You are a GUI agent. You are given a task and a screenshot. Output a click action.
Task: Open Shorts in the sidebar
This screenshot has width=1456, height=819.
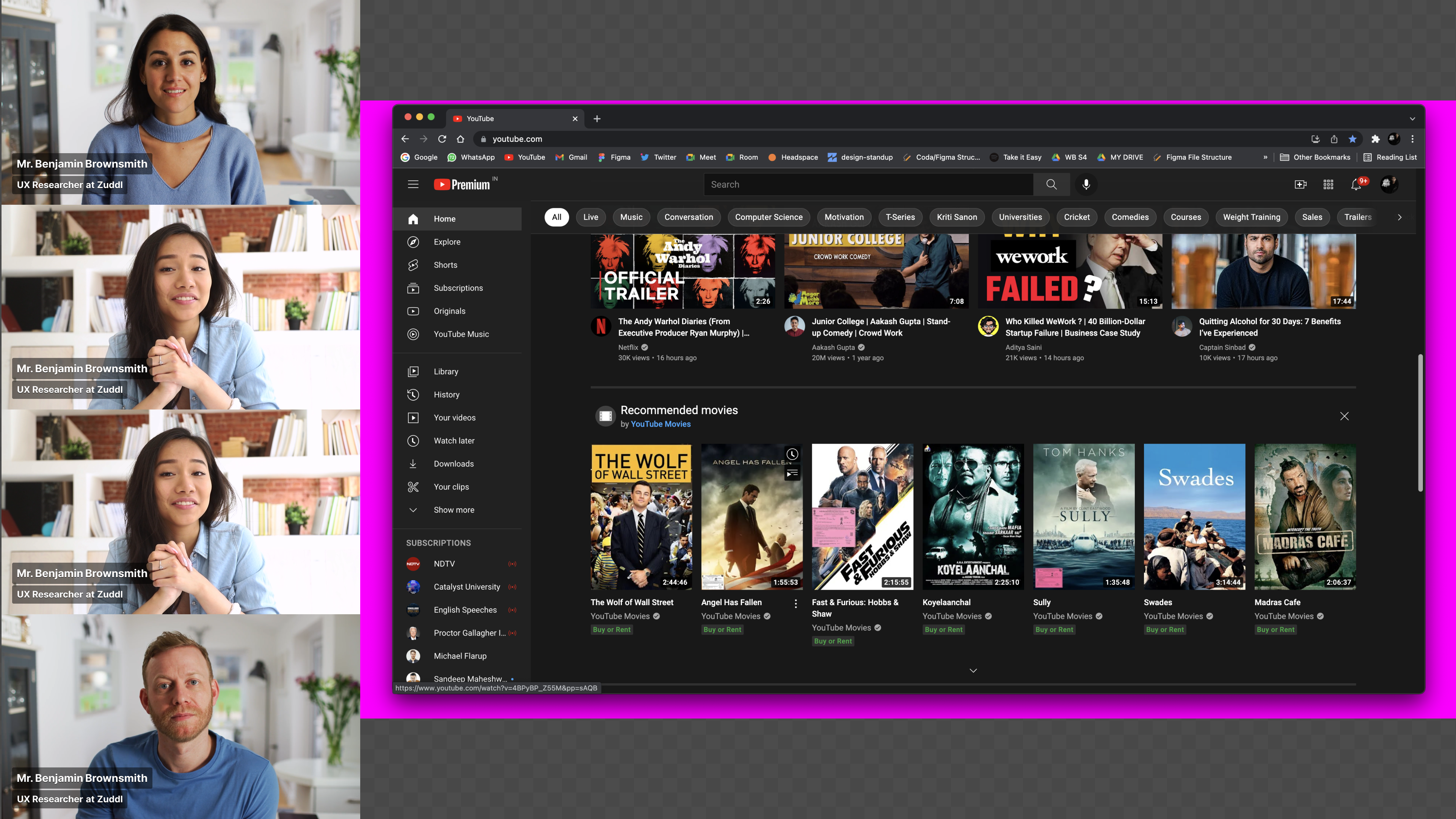pos(446,265)
